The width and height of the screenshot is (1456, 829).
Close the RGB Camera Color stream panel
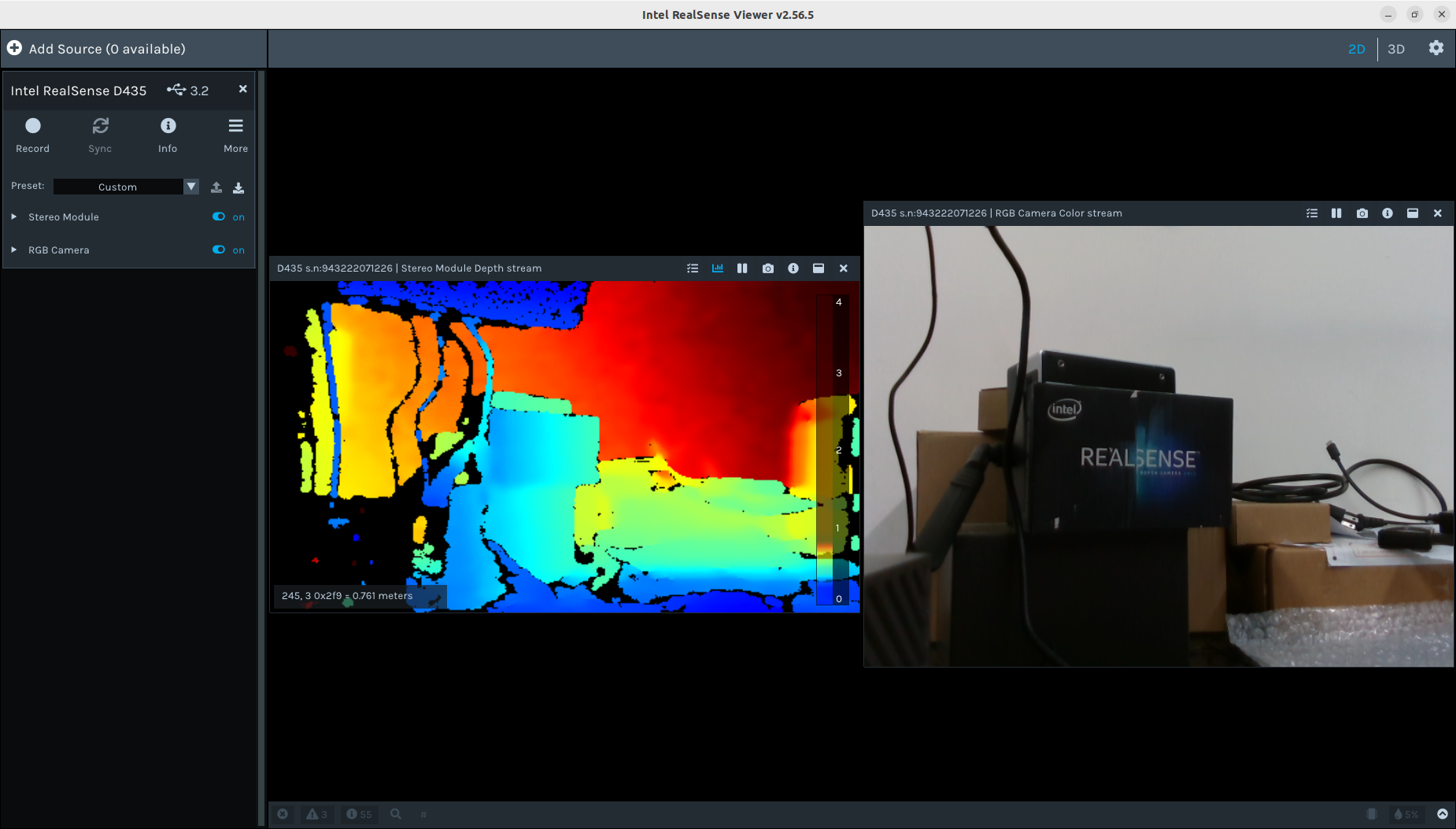point(1438,213)
